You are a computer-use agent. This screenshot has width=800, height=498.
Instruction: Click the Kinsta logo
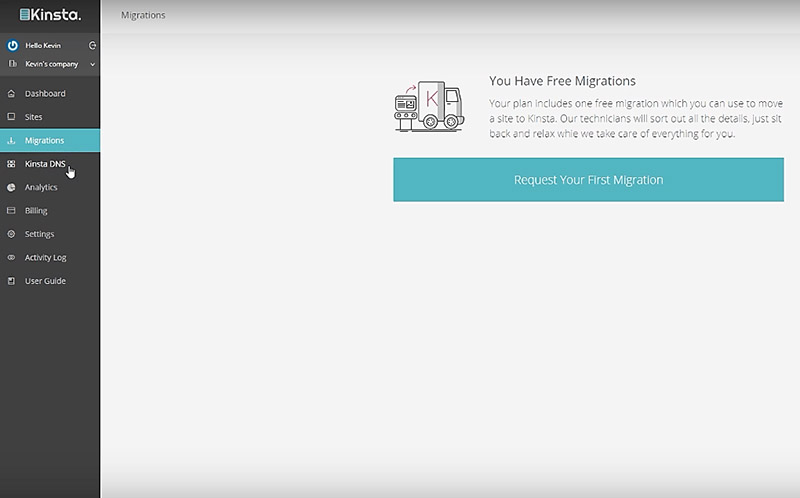(50, 15)
